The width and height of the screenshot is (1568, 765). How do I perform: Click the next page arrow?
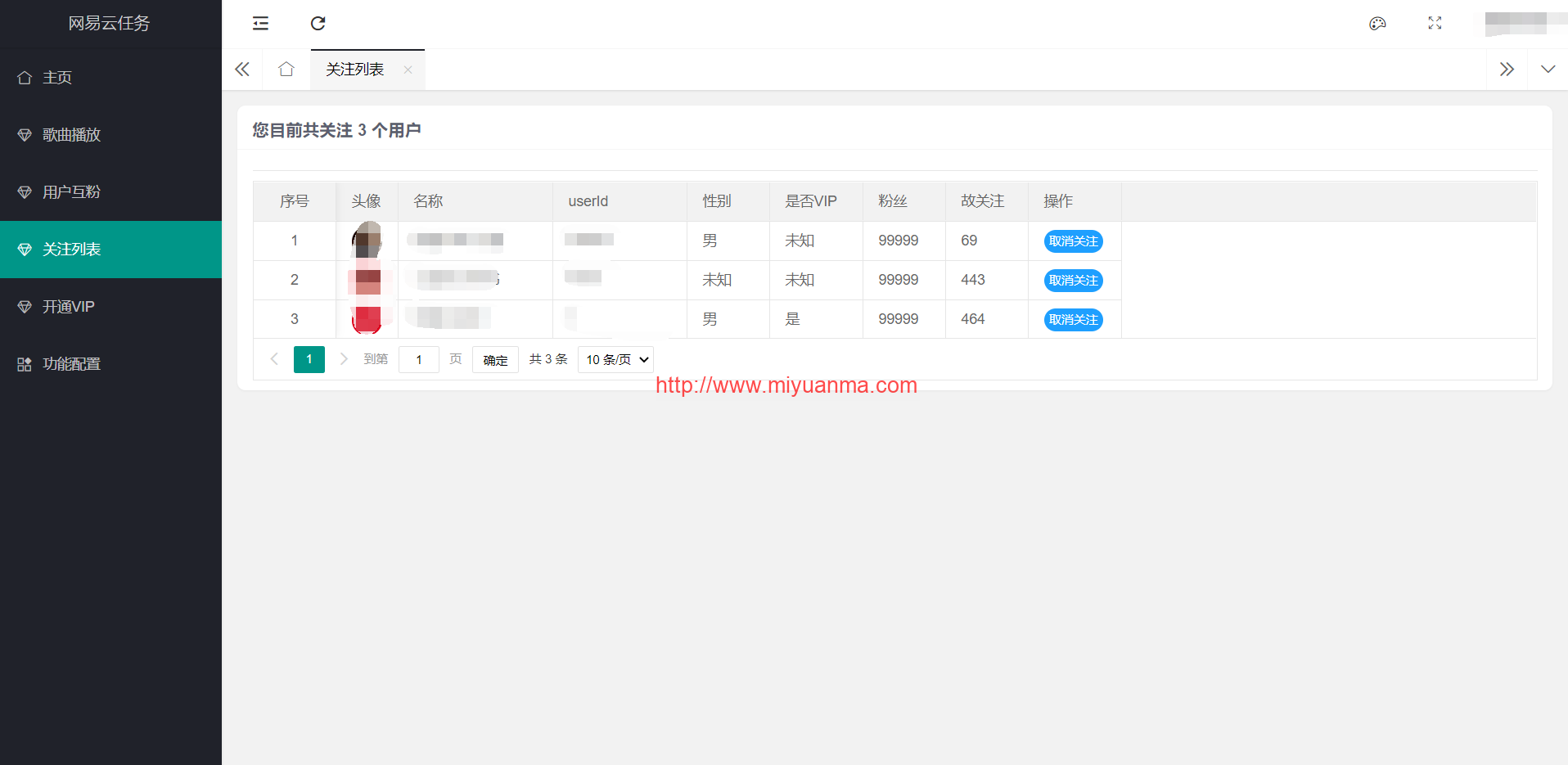[344, 359]
